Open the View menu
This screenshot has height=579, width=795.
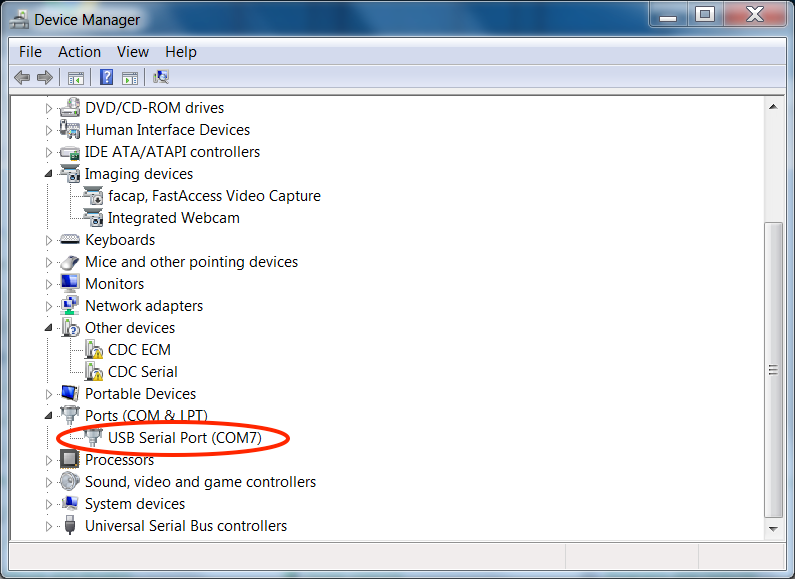point(133,52)
